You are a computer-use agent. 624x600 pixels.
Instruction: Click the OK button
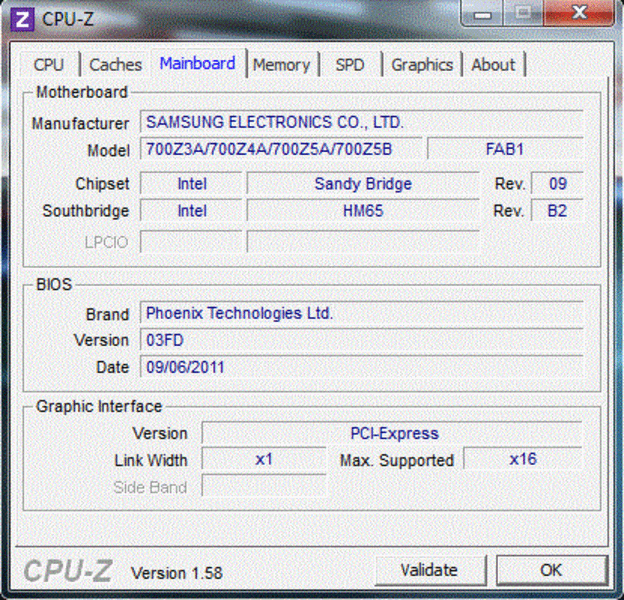point(552,570)
